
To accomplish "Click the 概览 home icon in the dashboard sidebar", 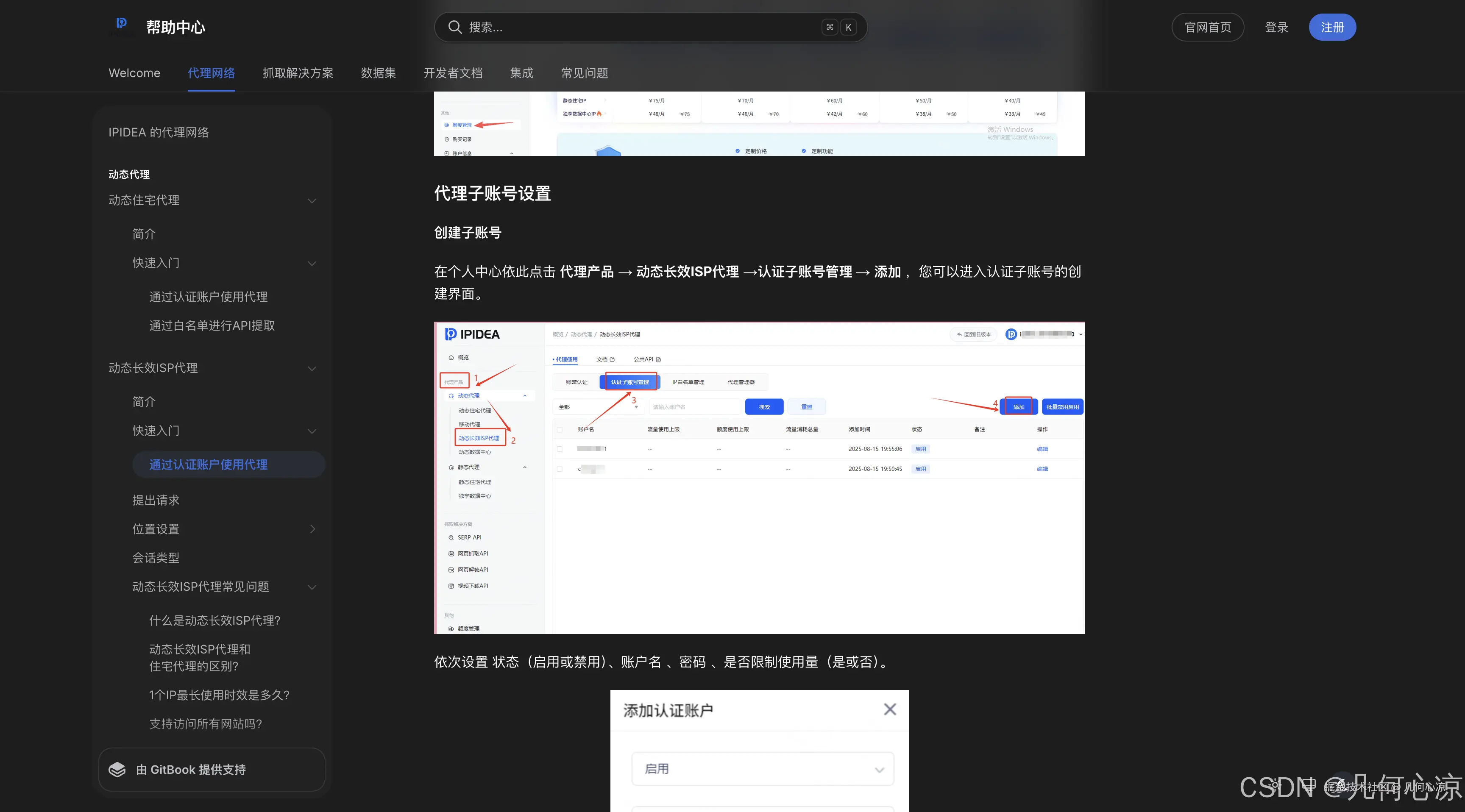I will [451, 358].
